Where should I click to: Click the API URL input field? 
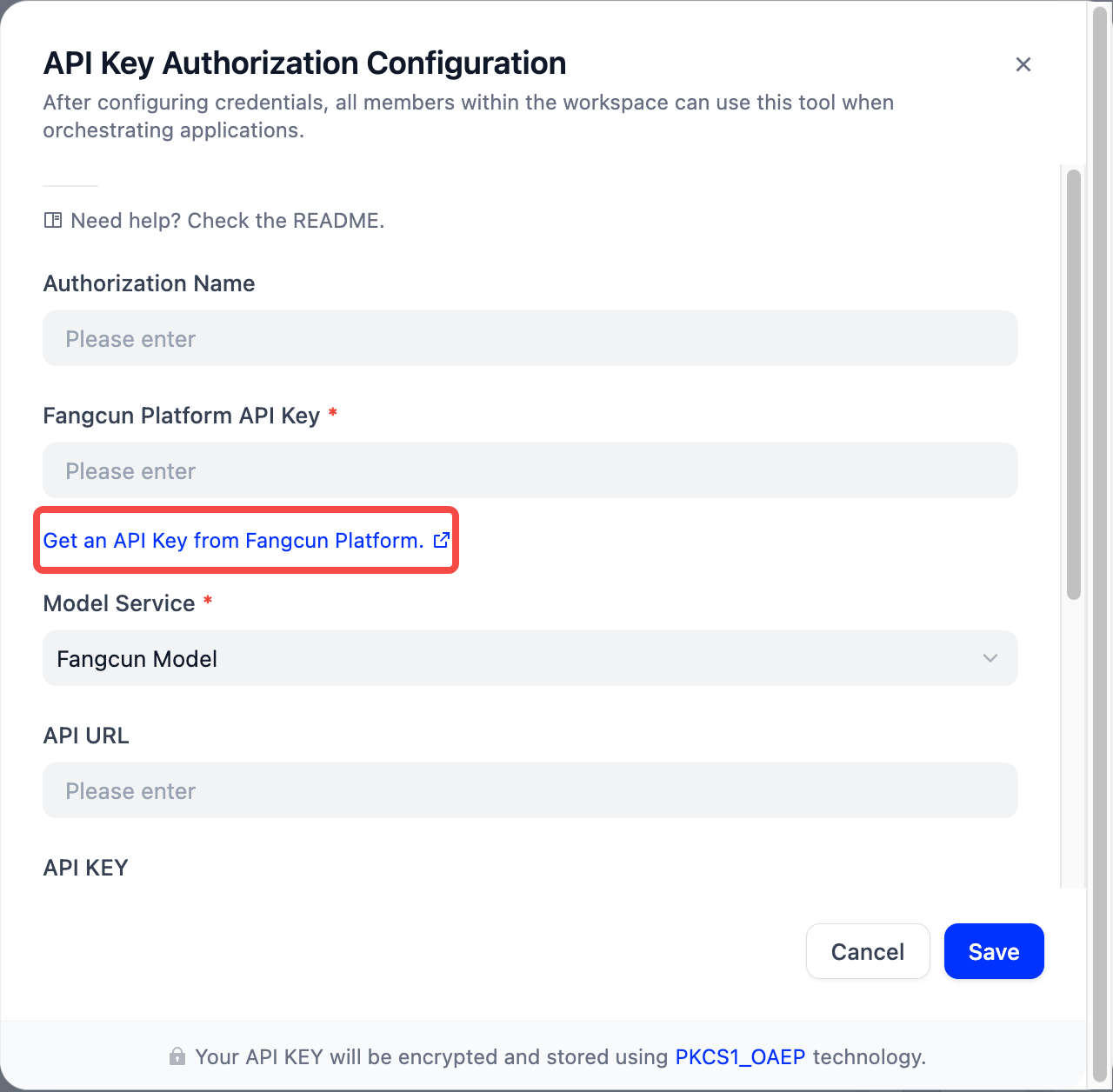point(530,790)
